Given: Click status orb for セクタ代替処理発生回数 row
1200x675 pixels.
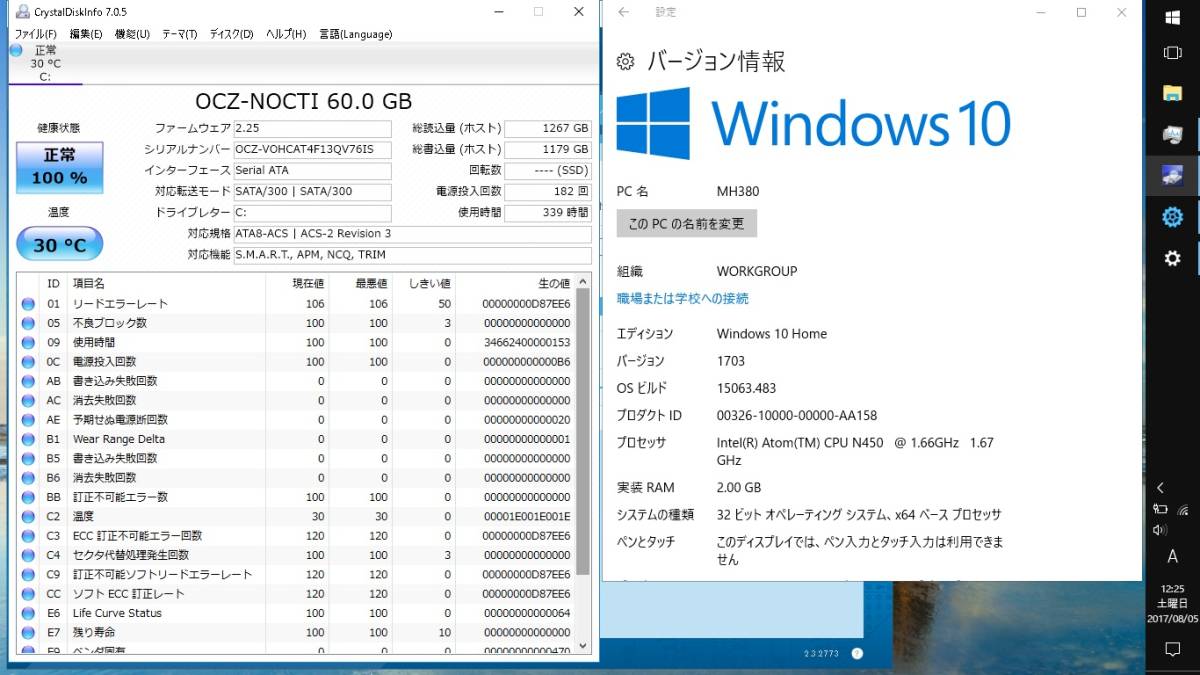Looking at the screenshot, I should coord(28,555).
